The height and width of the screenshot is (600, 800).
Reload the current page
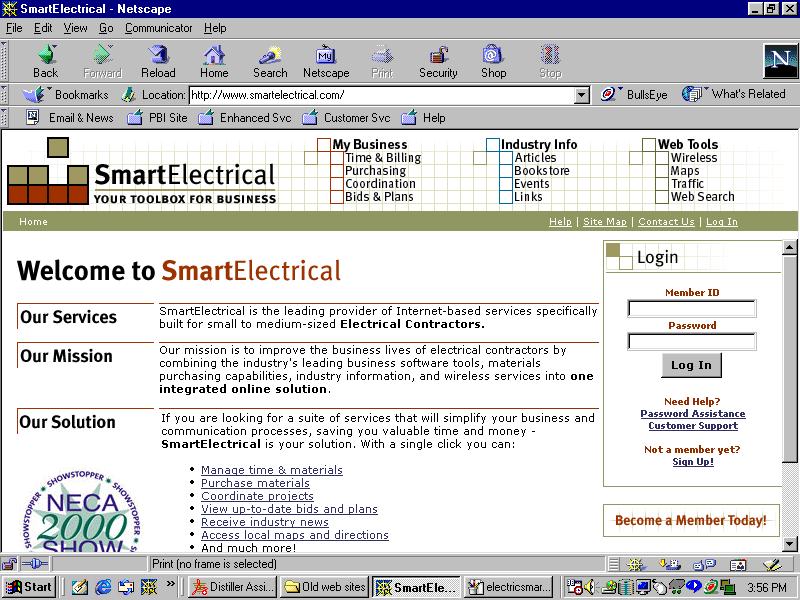[x=158, y=61]
